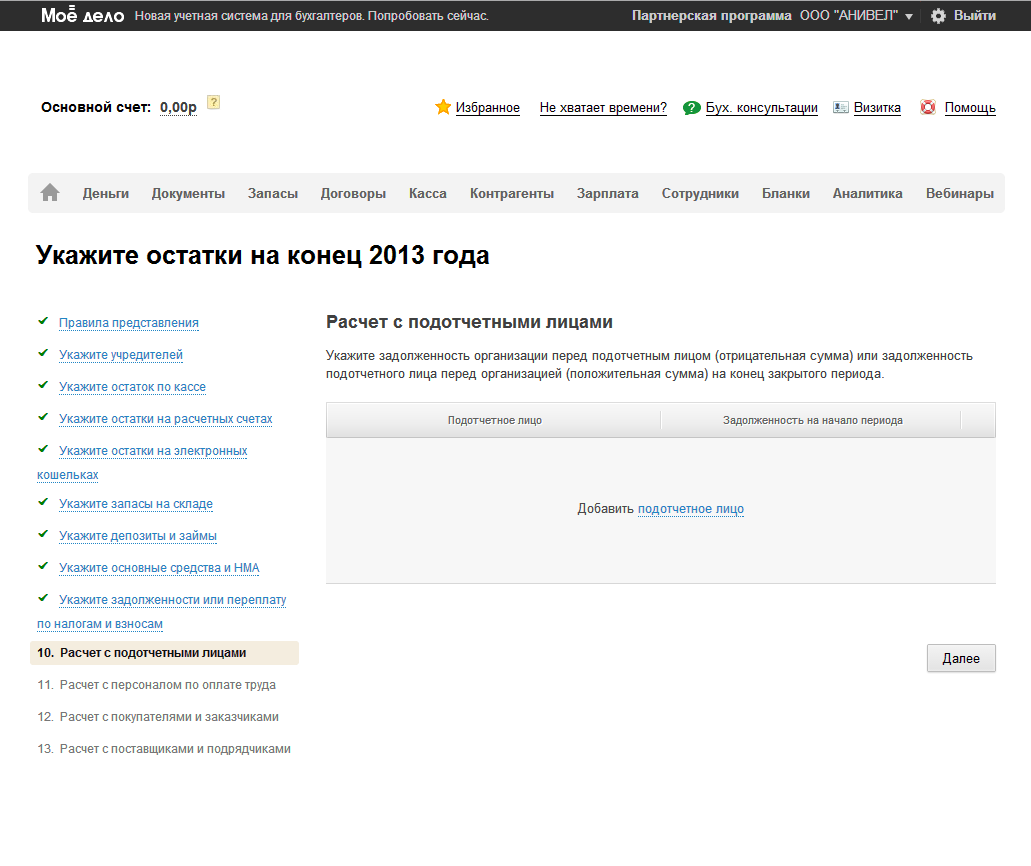The height and width of the screenshot is (866, 1031).
Task: Open the Зарплата menu item
Action: click(x=607, y=194)
